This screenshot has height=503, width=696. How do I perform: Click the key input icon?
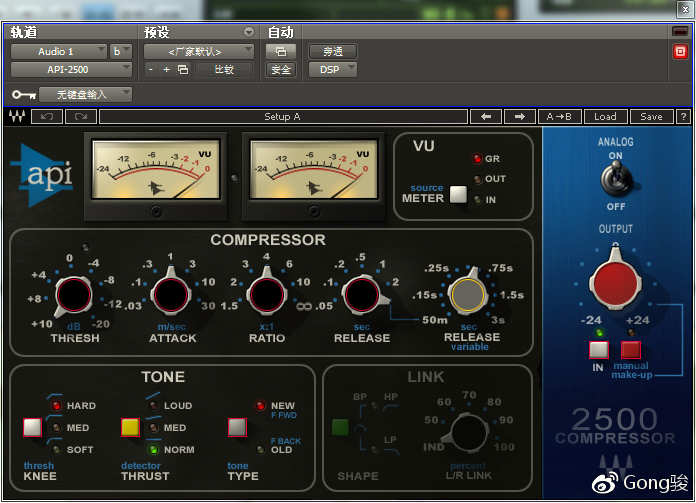(24, 95)
